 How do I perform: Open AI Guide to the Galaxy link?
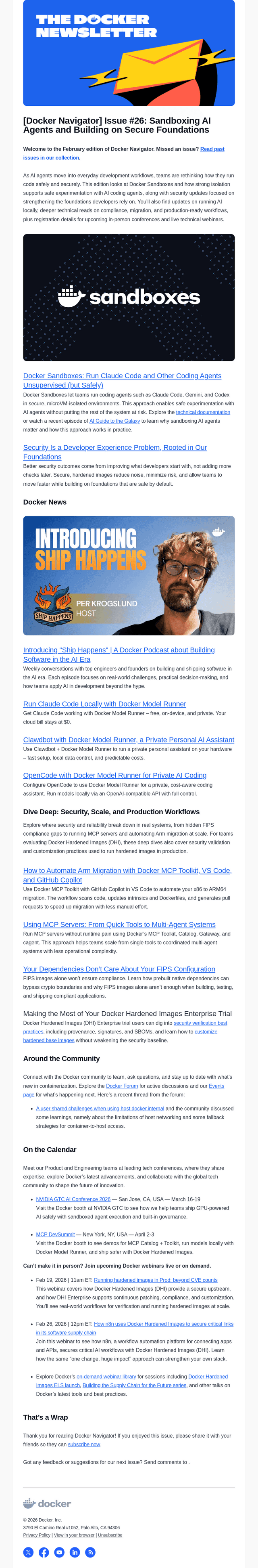pyautogui.click(x=114, y=421)
